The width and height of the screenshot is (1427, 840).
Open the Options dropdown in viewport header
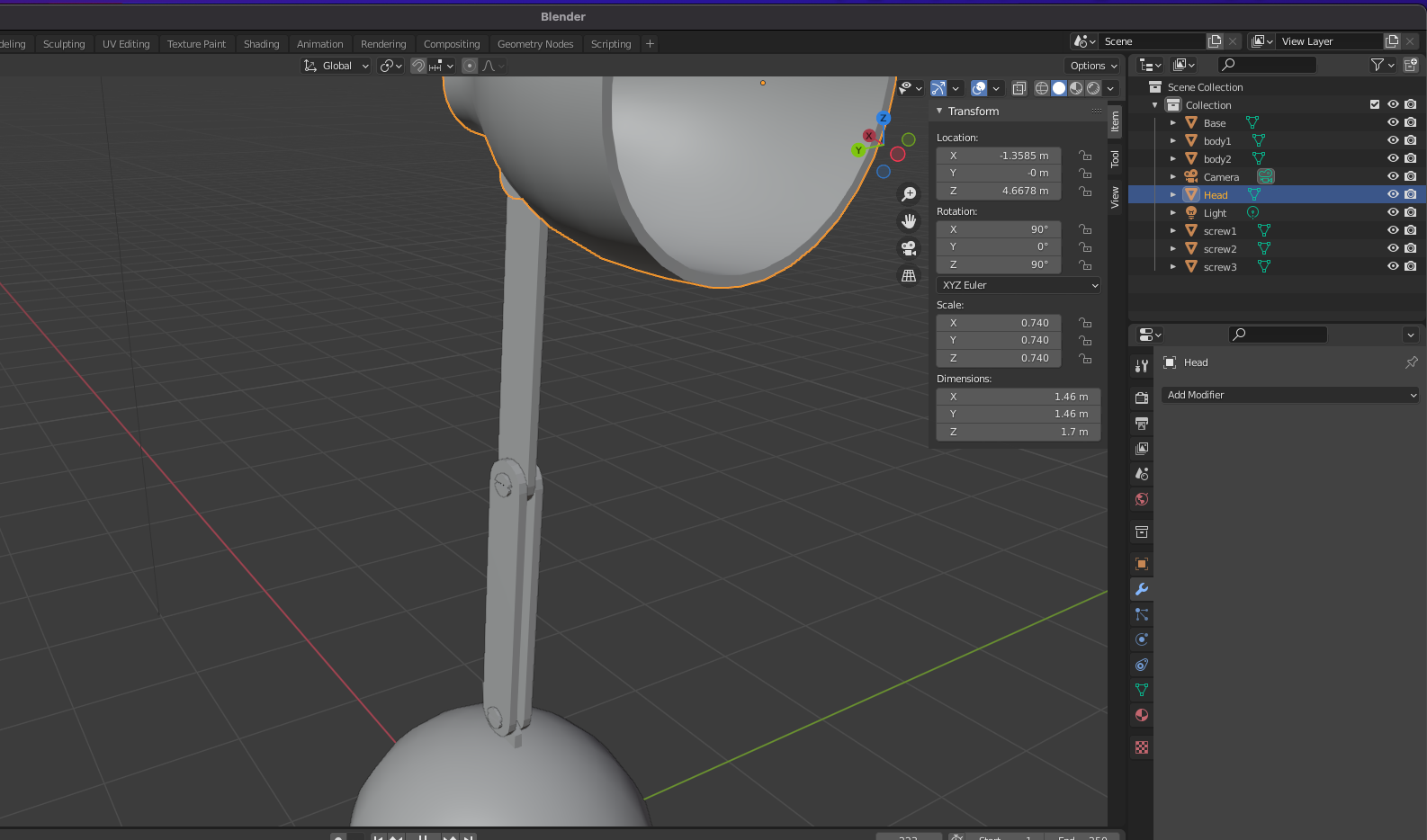[1093, 66]
